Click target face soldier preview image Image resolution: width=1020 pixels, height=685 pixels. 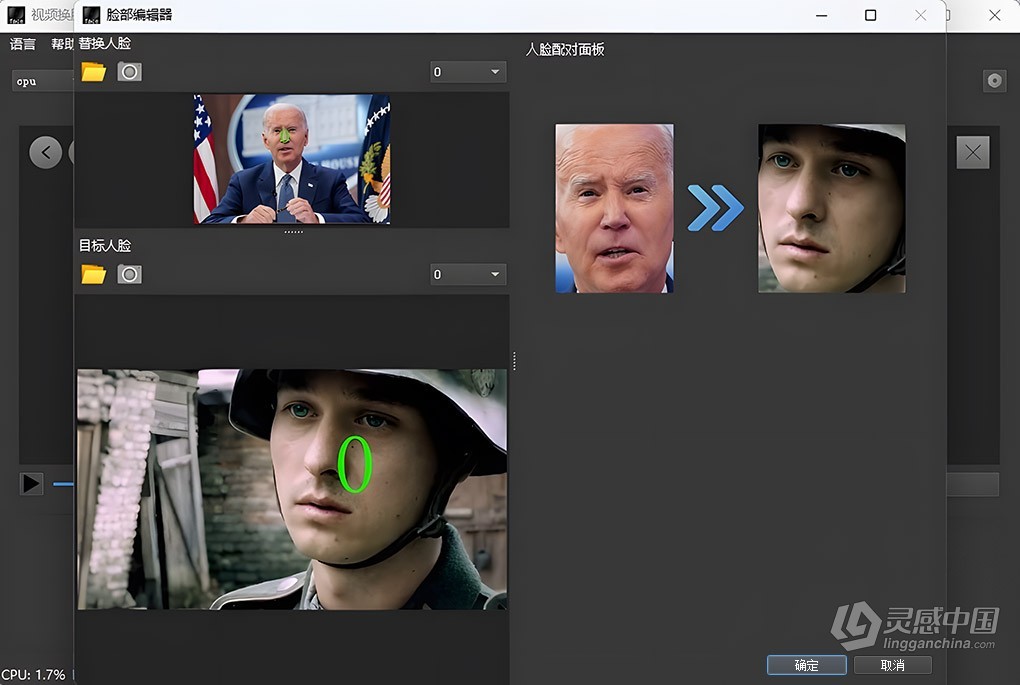point(292,489)
